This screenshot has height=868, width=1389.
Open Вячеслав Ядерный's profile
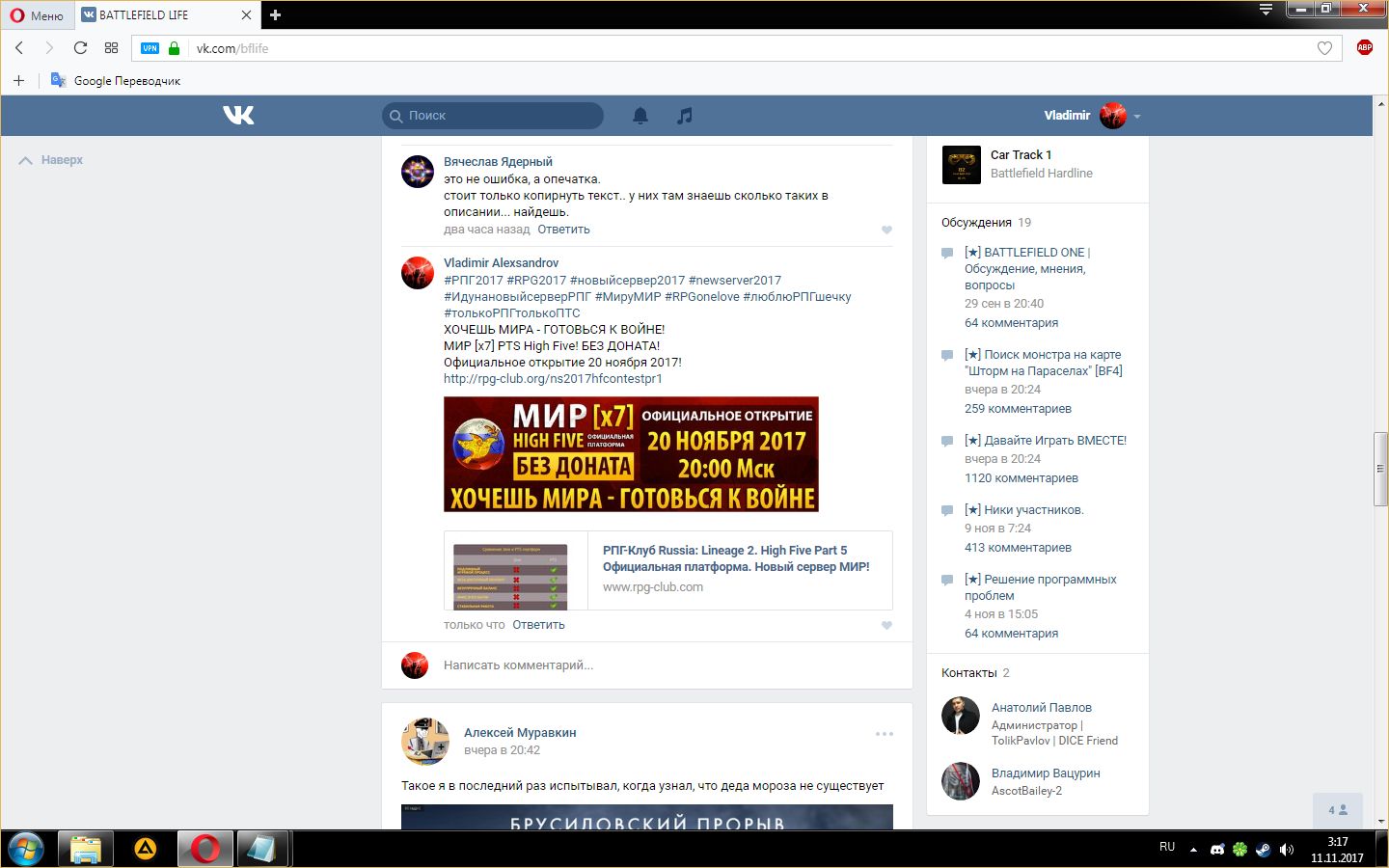coord(498,162)
